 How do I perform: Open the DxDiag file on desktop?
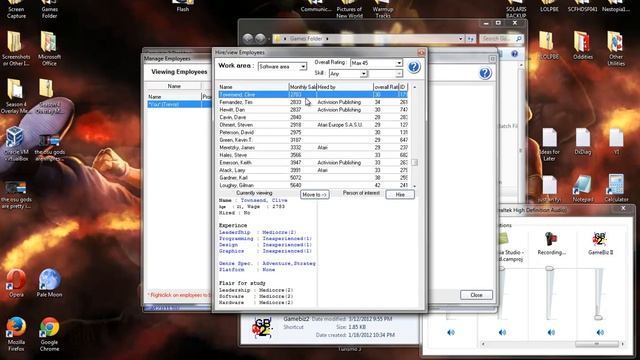point(583,141)
